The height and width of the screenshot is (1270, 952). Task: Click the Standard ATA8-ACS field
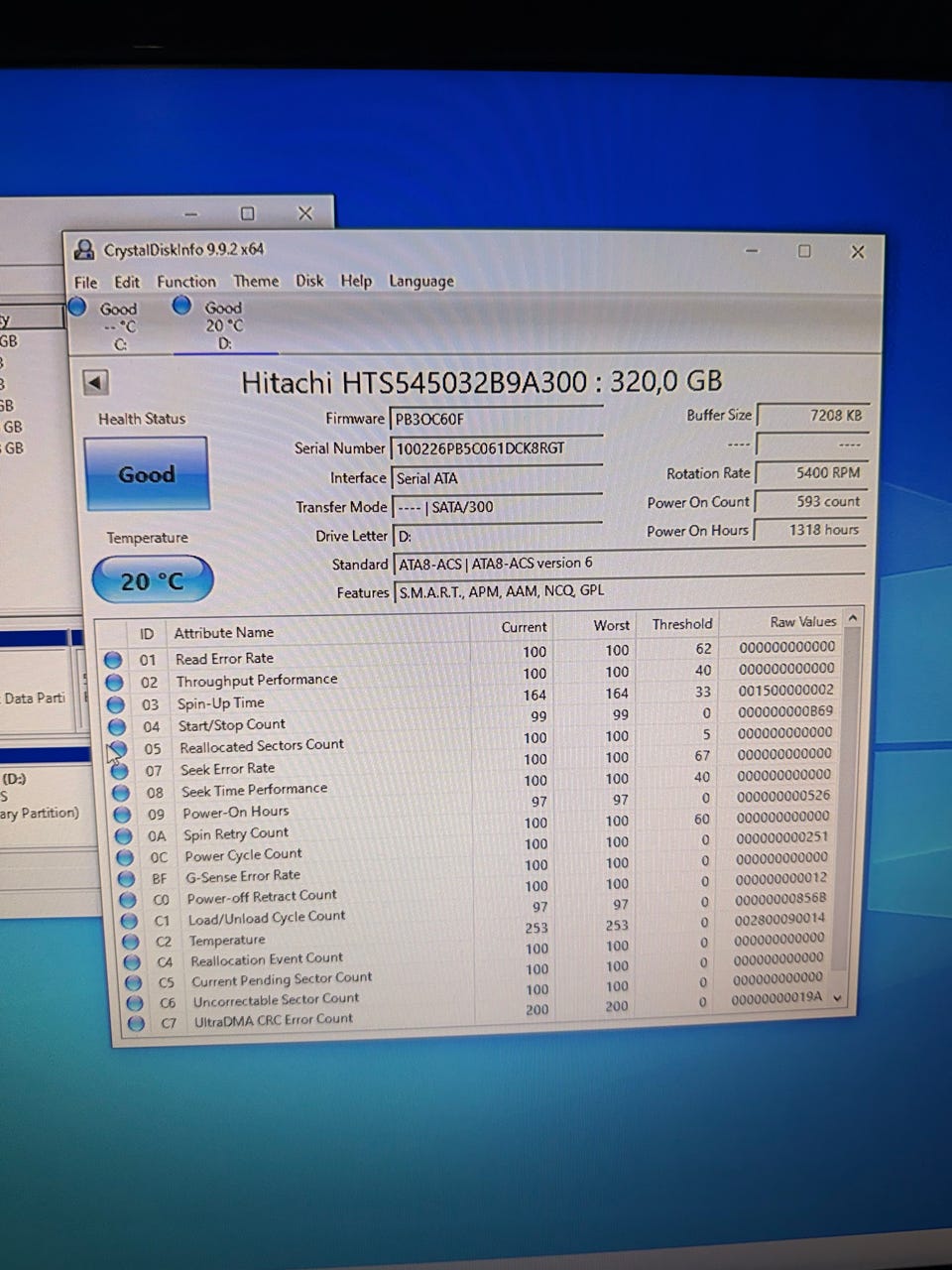(x=629, y=563)
